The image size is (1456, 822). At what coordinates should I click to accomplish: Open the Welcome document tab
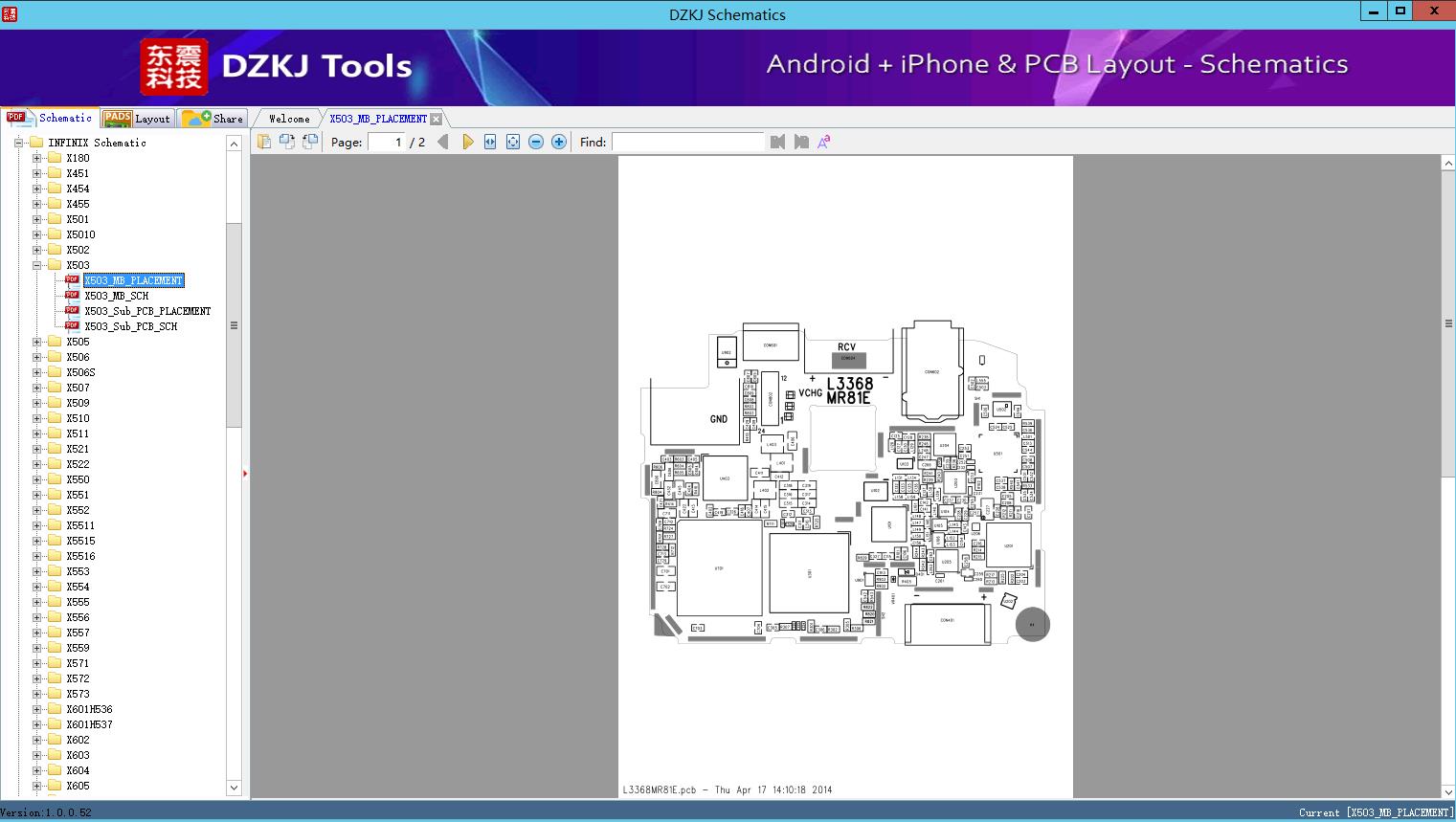tap(289, 119)
